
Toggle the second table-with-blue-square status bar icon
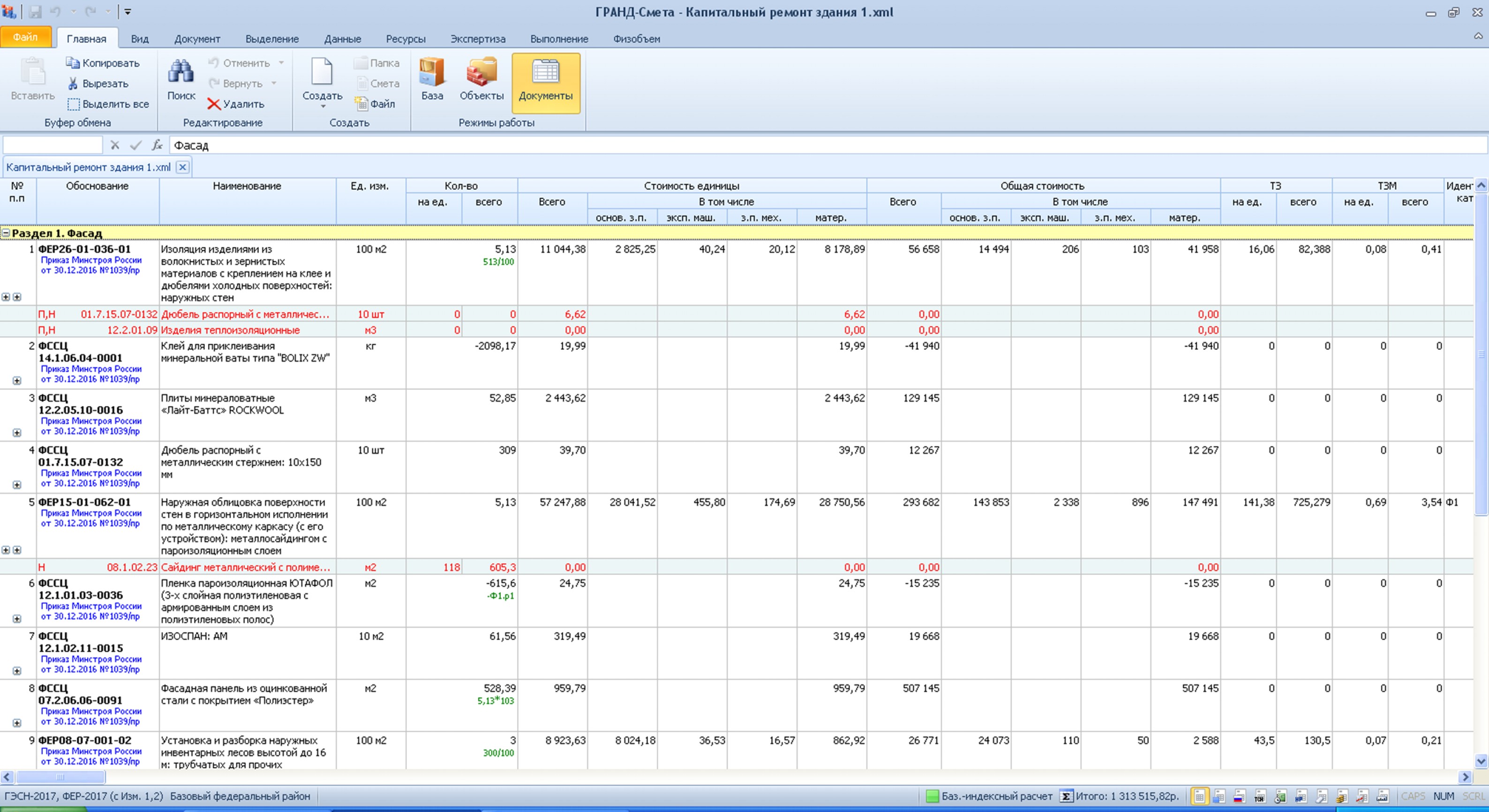[x=1219, y=797]
